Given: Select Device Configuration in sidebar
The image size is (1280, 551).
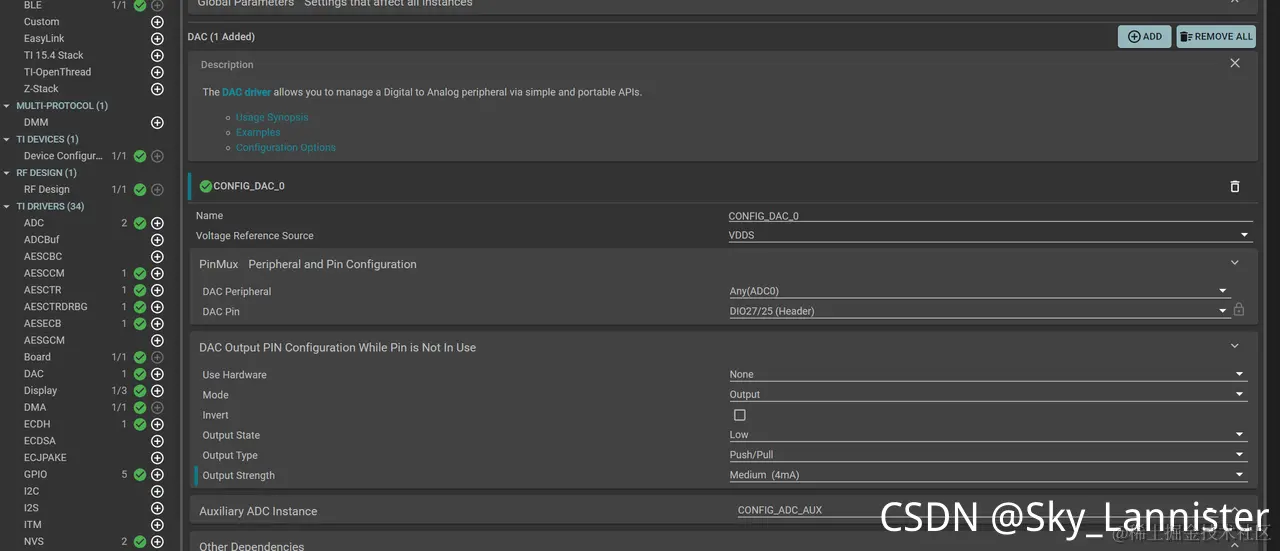Looking at the screenshot, I should pyautogui.click(x=63, y=156).
